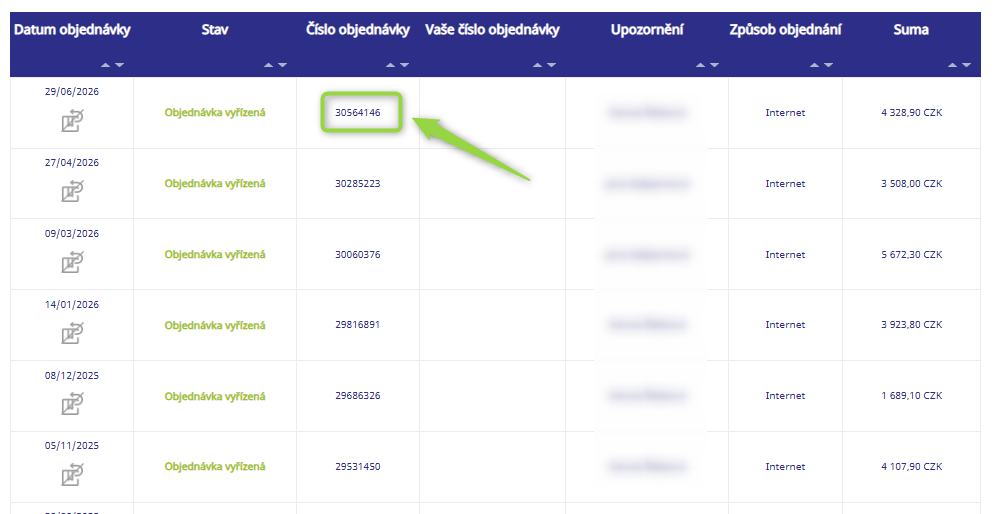The height and width of the screenshot is (514, 1005).
Task: Sort ascending by Způsob objednání
Action: tap(815, 65)
